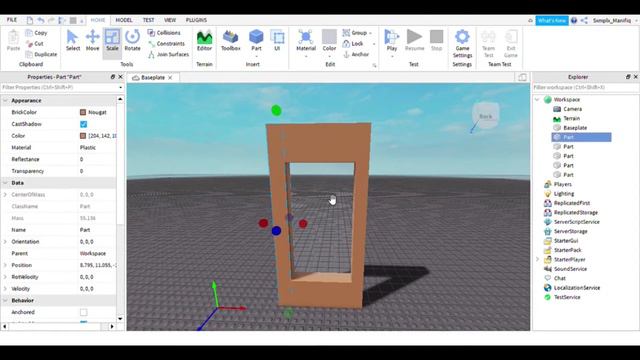The image size is (640, 360).
Task: Select Camera in Explorer
Action: point(572,109)
